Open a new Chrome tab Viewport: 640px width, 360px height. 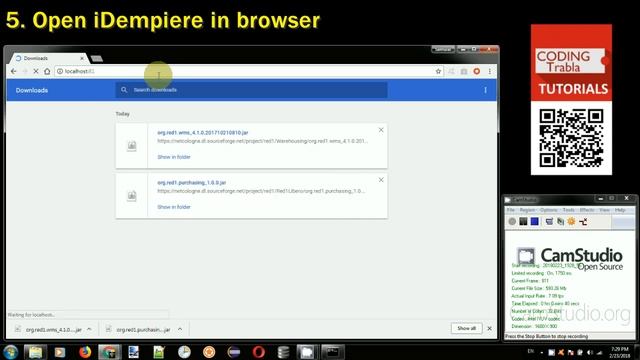click(97, 59)
